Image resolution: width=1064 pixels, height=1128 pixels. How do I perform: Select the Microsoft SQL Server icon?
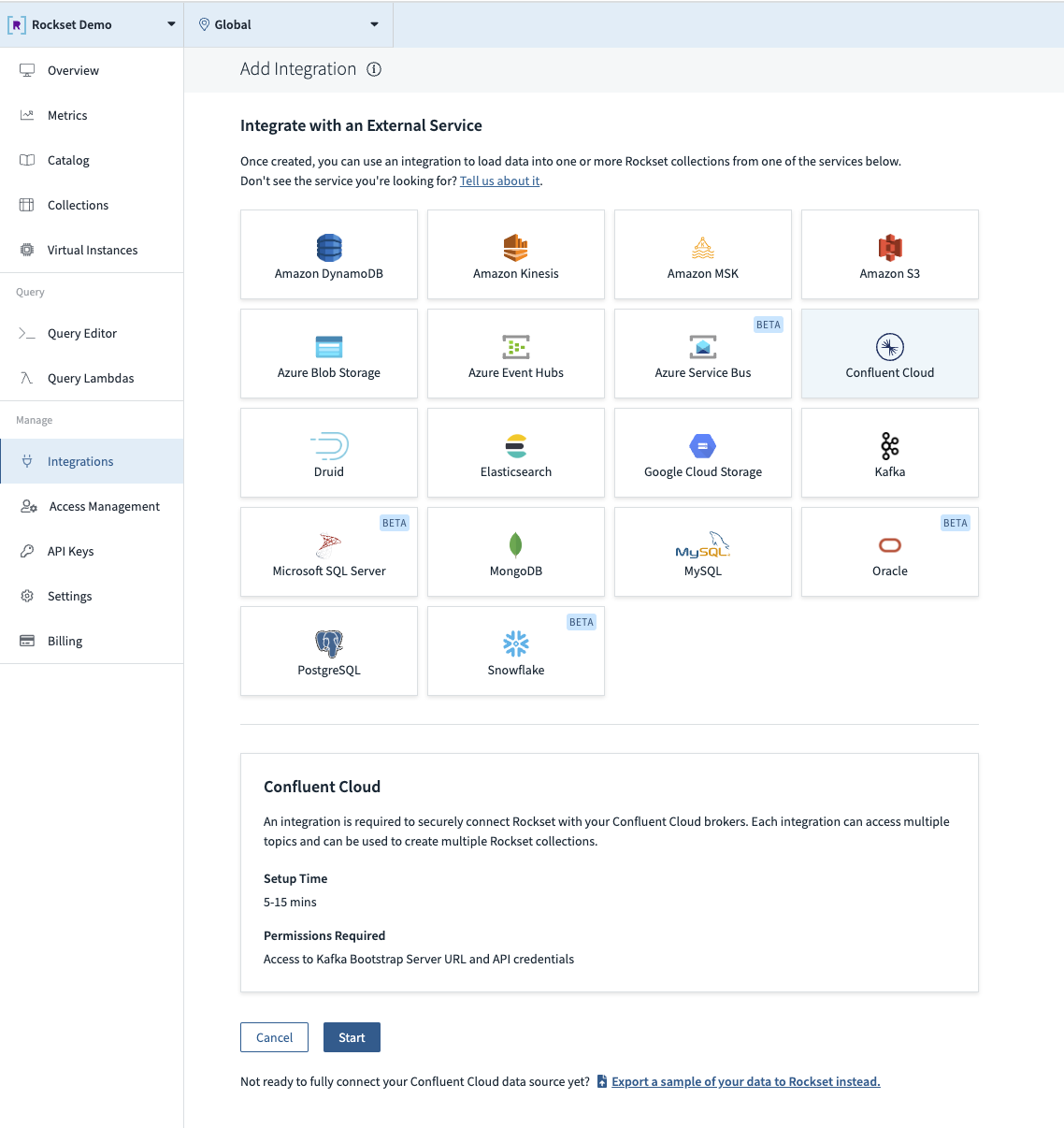click(x=329, y=545)
